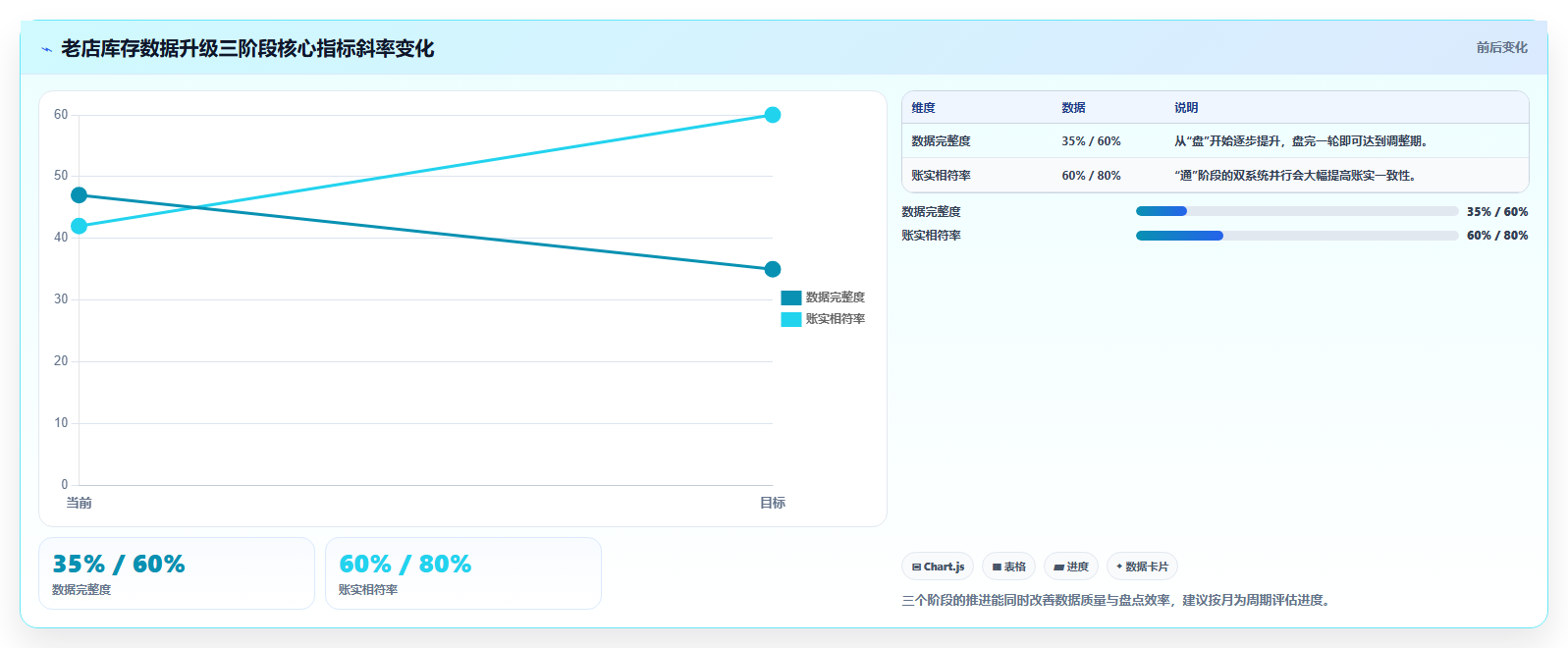Viewport: 1568px width, 648px height.
Task: Select the 账实相符率 table row cell
Action: point(941,176)
